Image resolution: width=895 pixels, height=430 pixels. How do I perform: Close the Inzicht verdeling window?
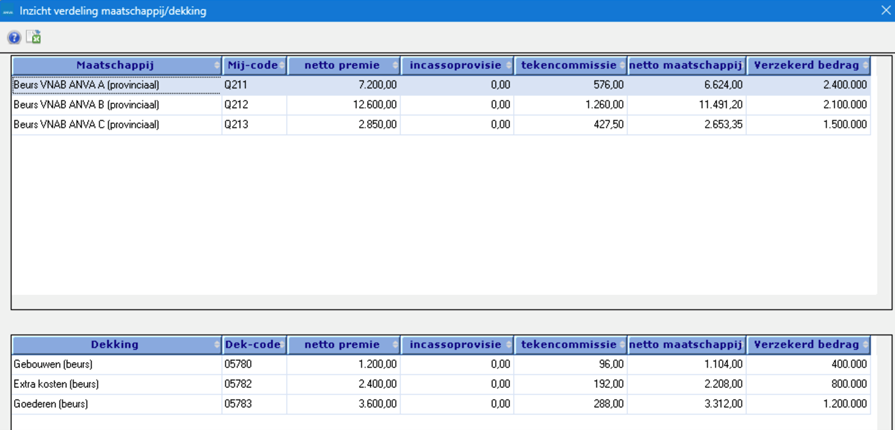pyautogui.click(x=884, y=11)
